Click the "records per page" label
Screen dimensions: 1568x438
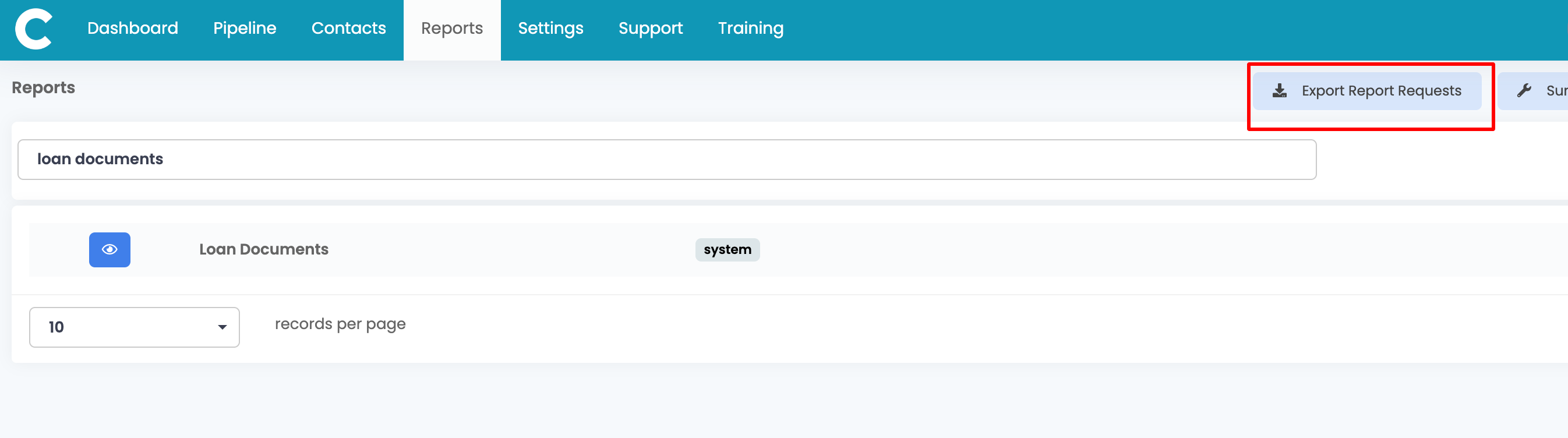(340, 324)
